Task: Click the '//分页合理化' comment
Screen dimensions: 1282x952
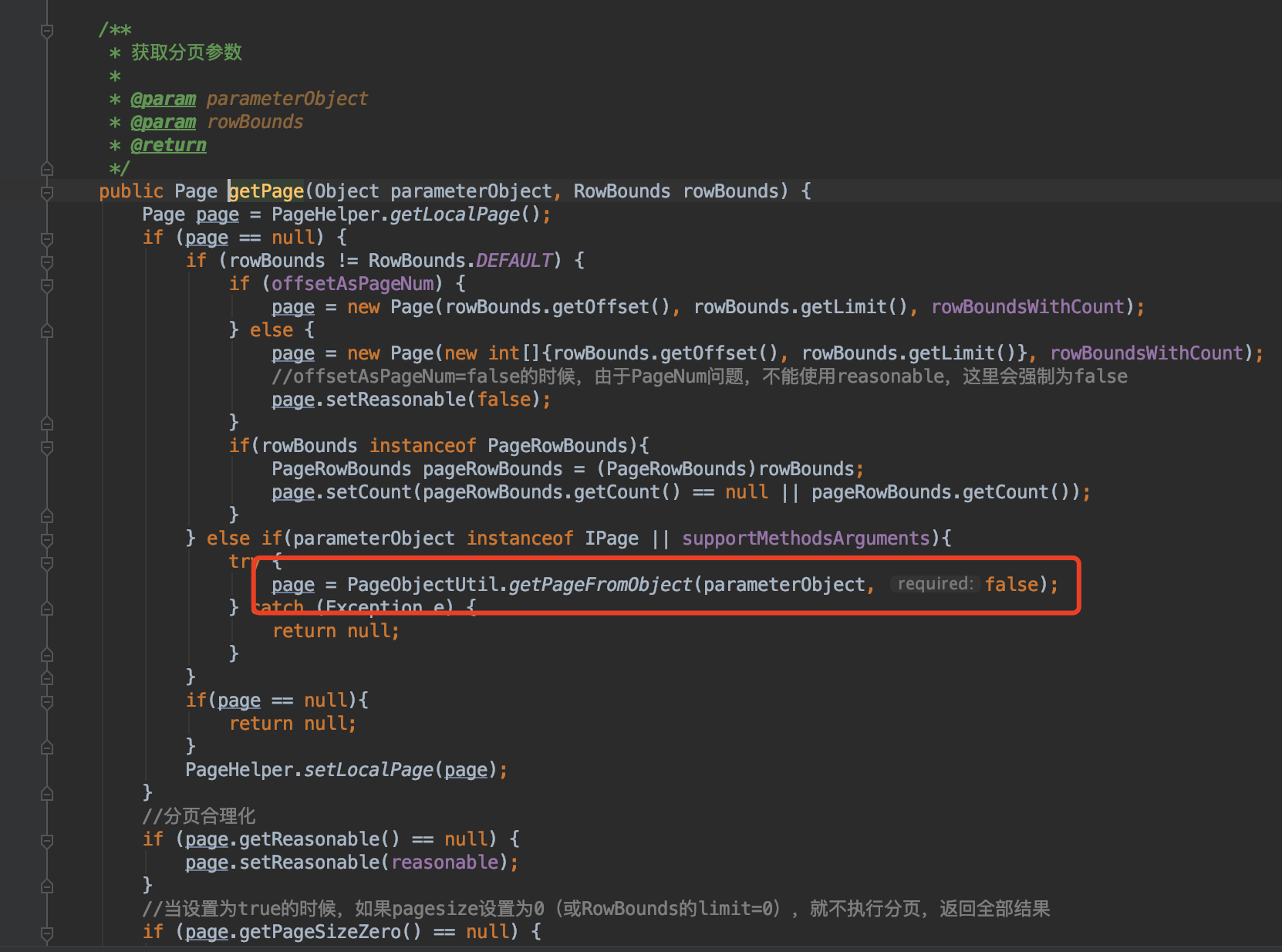Action: (199, 815)
